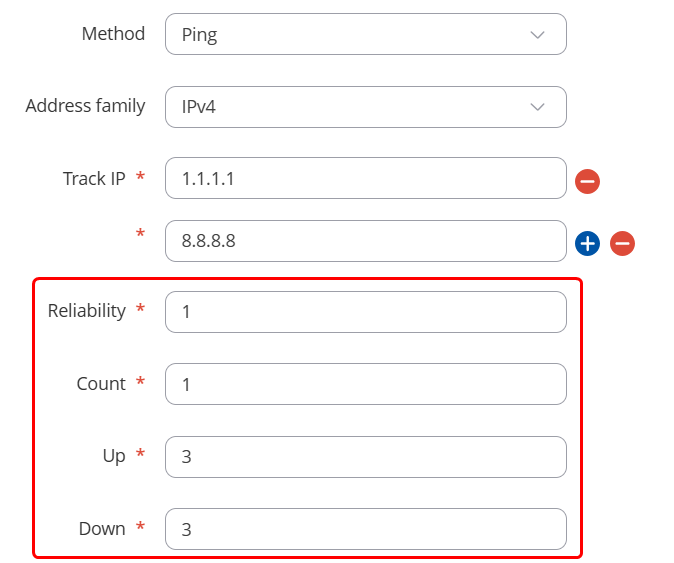This screenshot has width=674, height=563.
Task: Open the Method dropdown set to Ping
Action: click(x=365, y=34)
